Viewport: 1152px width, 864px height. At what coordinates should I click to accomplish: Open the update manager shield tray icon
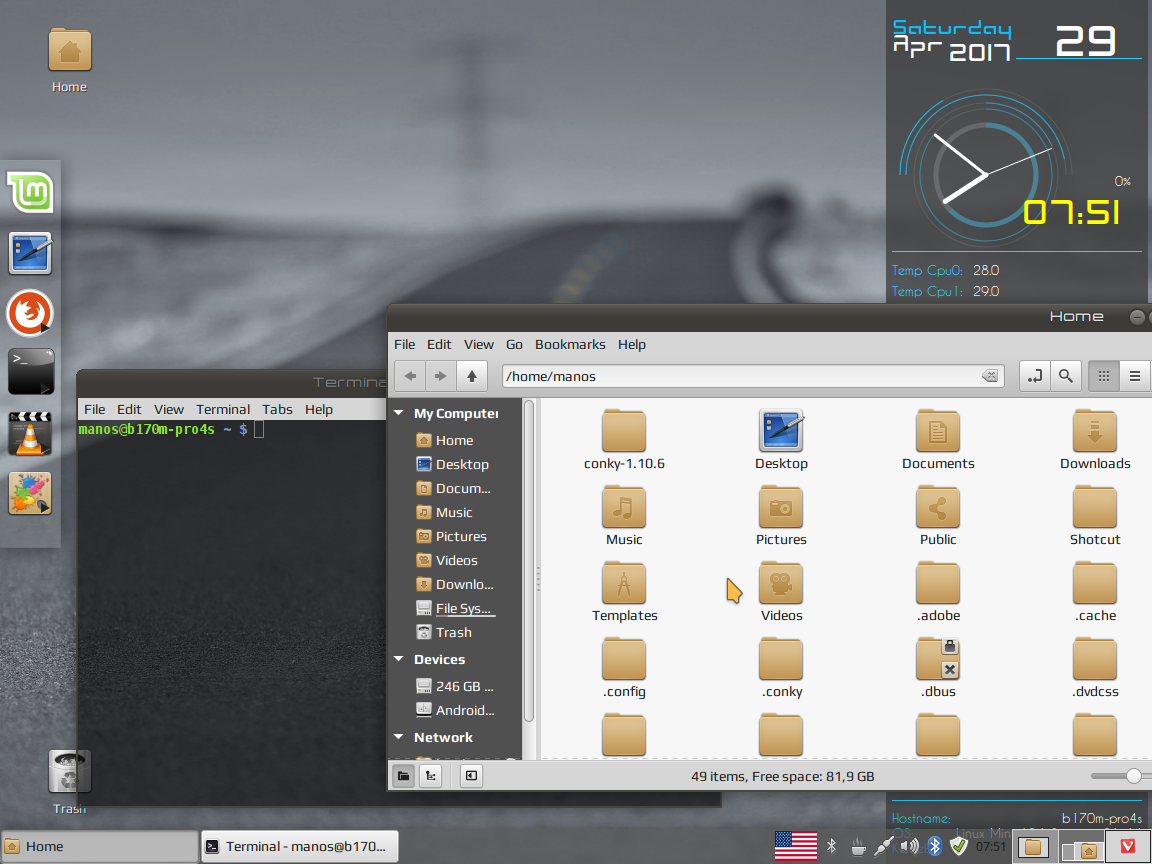point(959,846)
